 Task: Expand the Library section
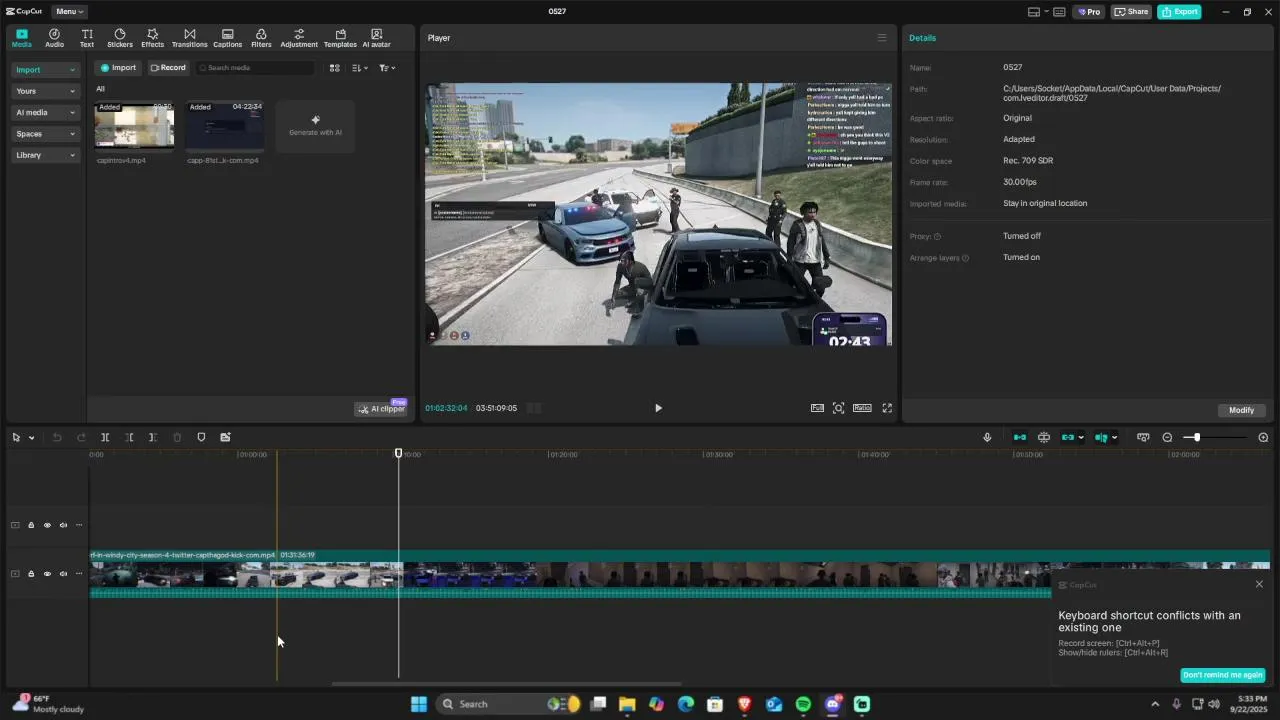[45, 155]
